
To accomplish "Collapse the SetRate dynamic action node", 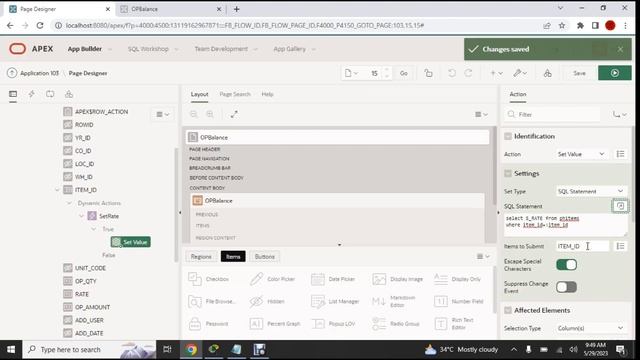I will (81, 216).
